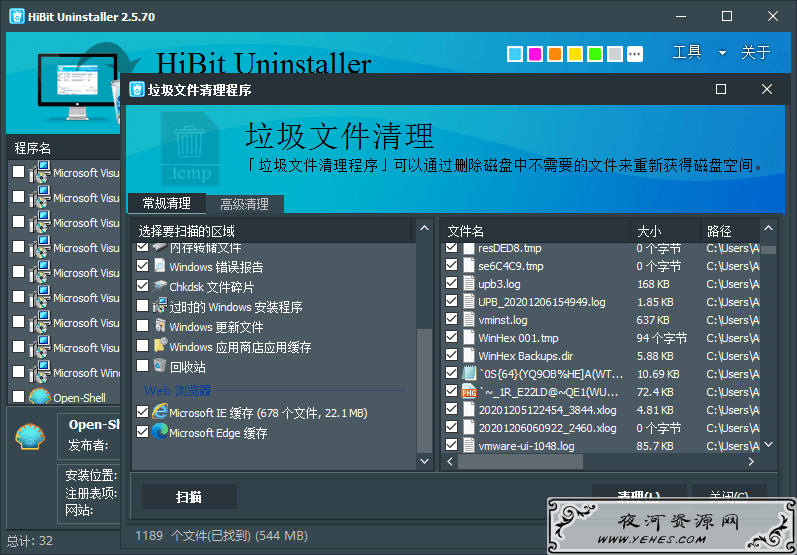Click the upb3.log file icon
797x555 pixels.
(469, 284)
